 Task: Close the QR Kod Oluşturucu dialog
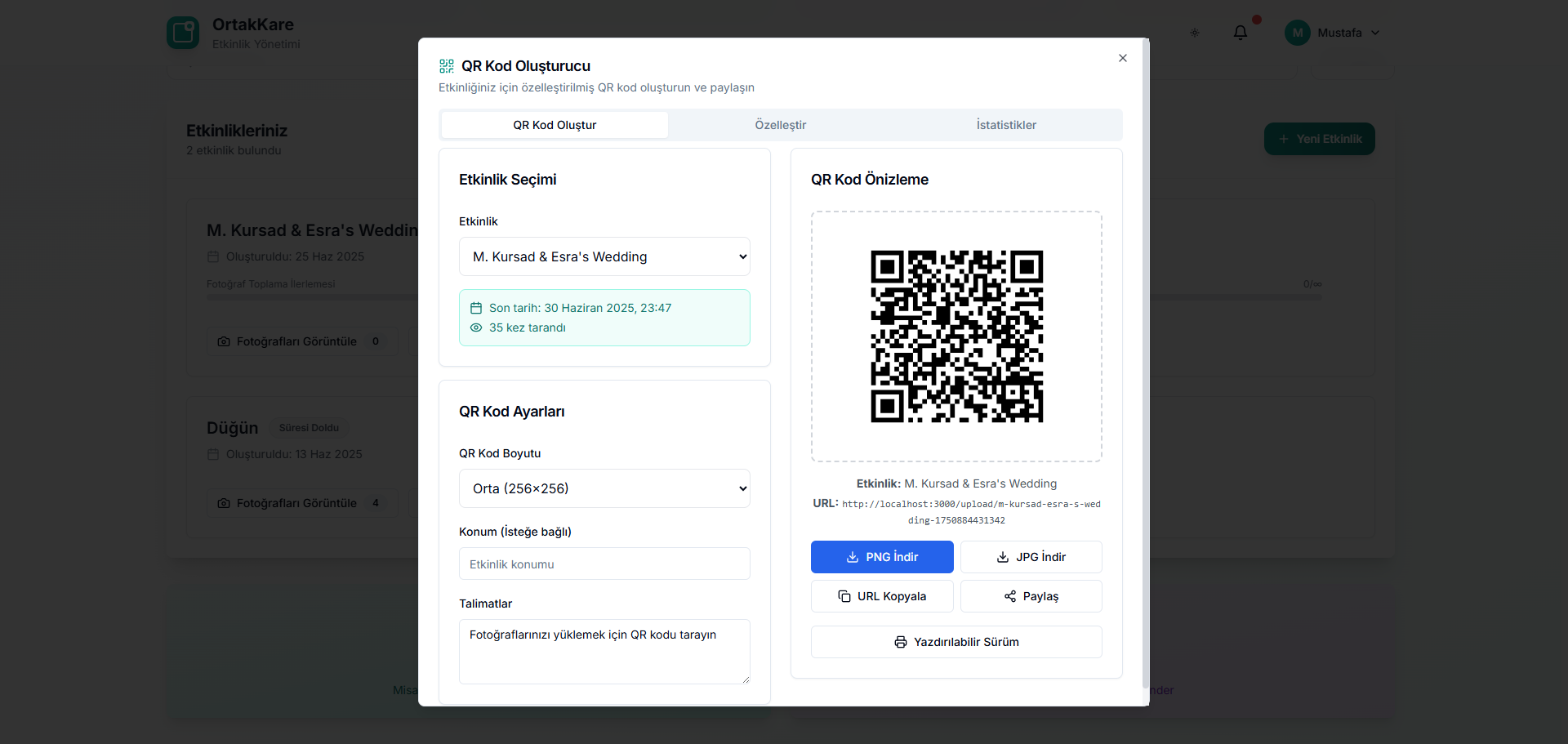coord(1123,58)
